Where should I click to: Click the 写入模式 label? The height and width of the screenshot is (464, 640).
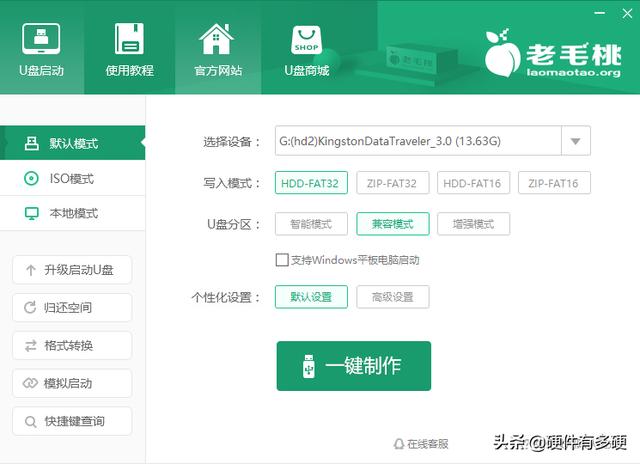pyautogui.click(x=231, y=183)
